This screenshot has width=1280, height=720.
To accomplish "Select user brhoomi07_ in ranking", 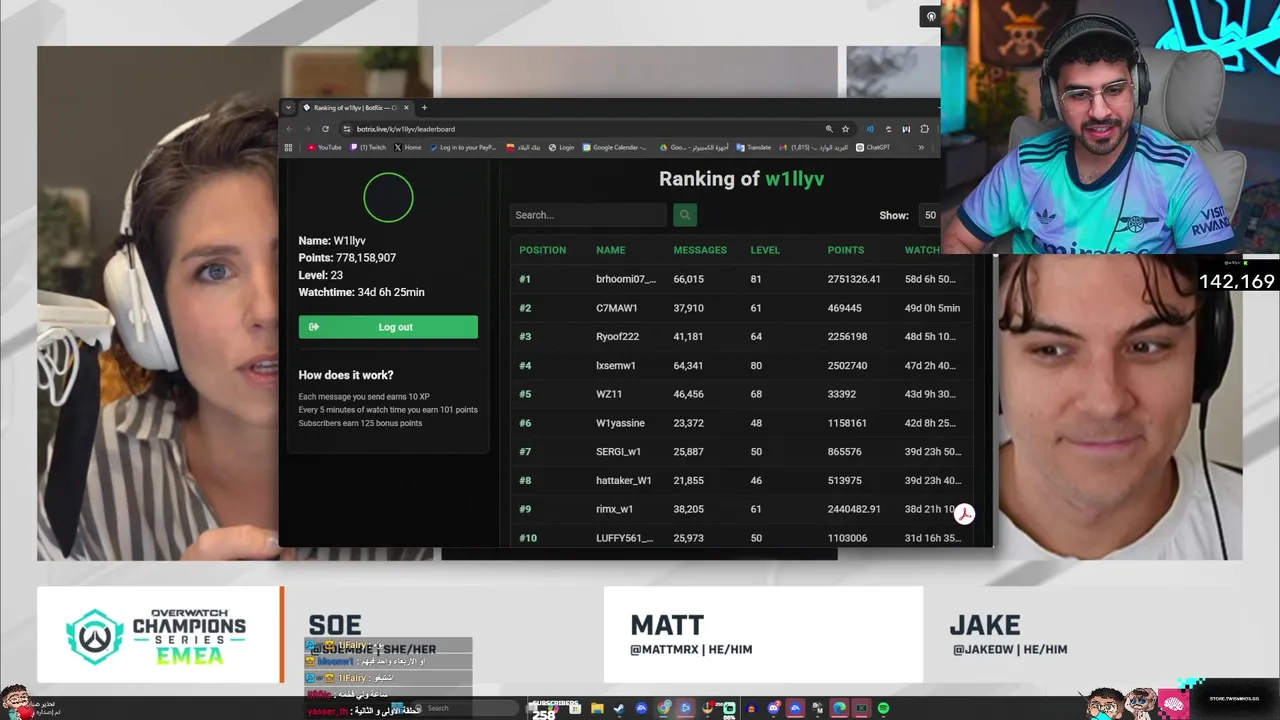I will click(x=626, y=279).
